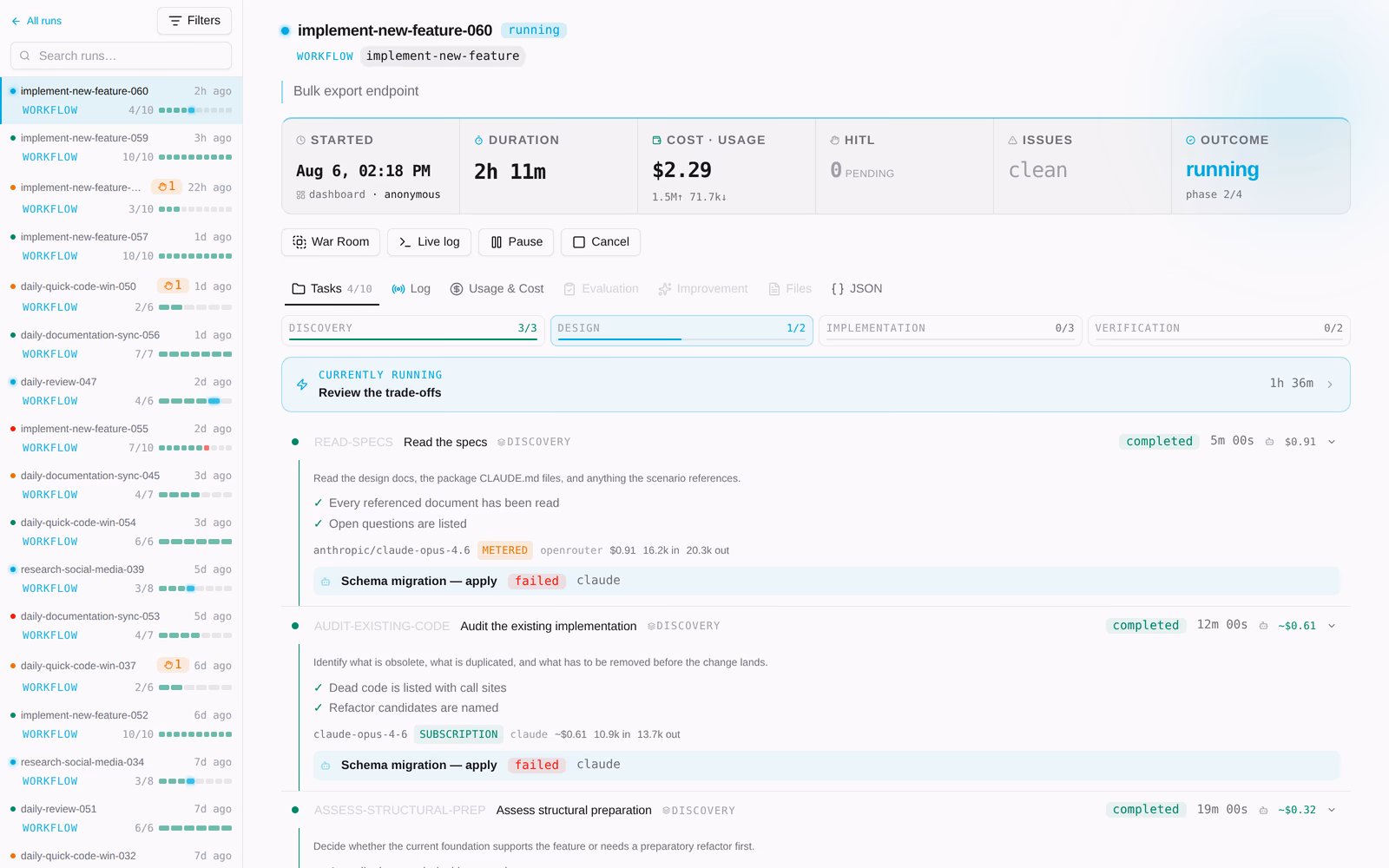
Task: Click the Log tab broadcast icon
Action: tap(398, 289)
